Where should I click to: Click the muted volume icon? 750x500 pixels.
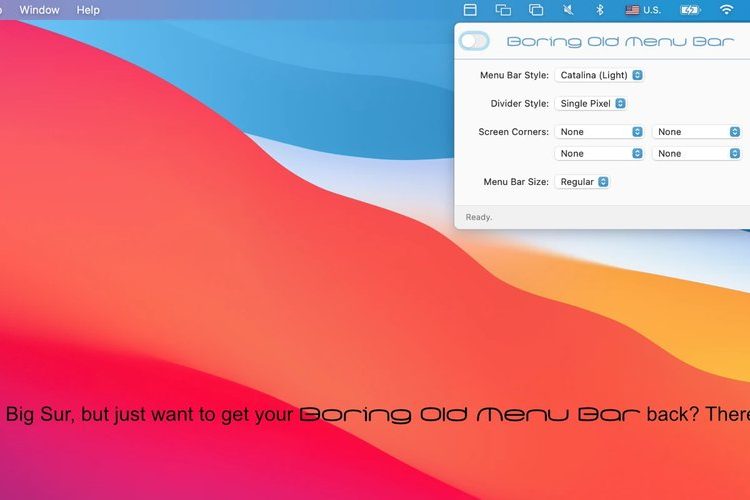click(x=568, y=10)
